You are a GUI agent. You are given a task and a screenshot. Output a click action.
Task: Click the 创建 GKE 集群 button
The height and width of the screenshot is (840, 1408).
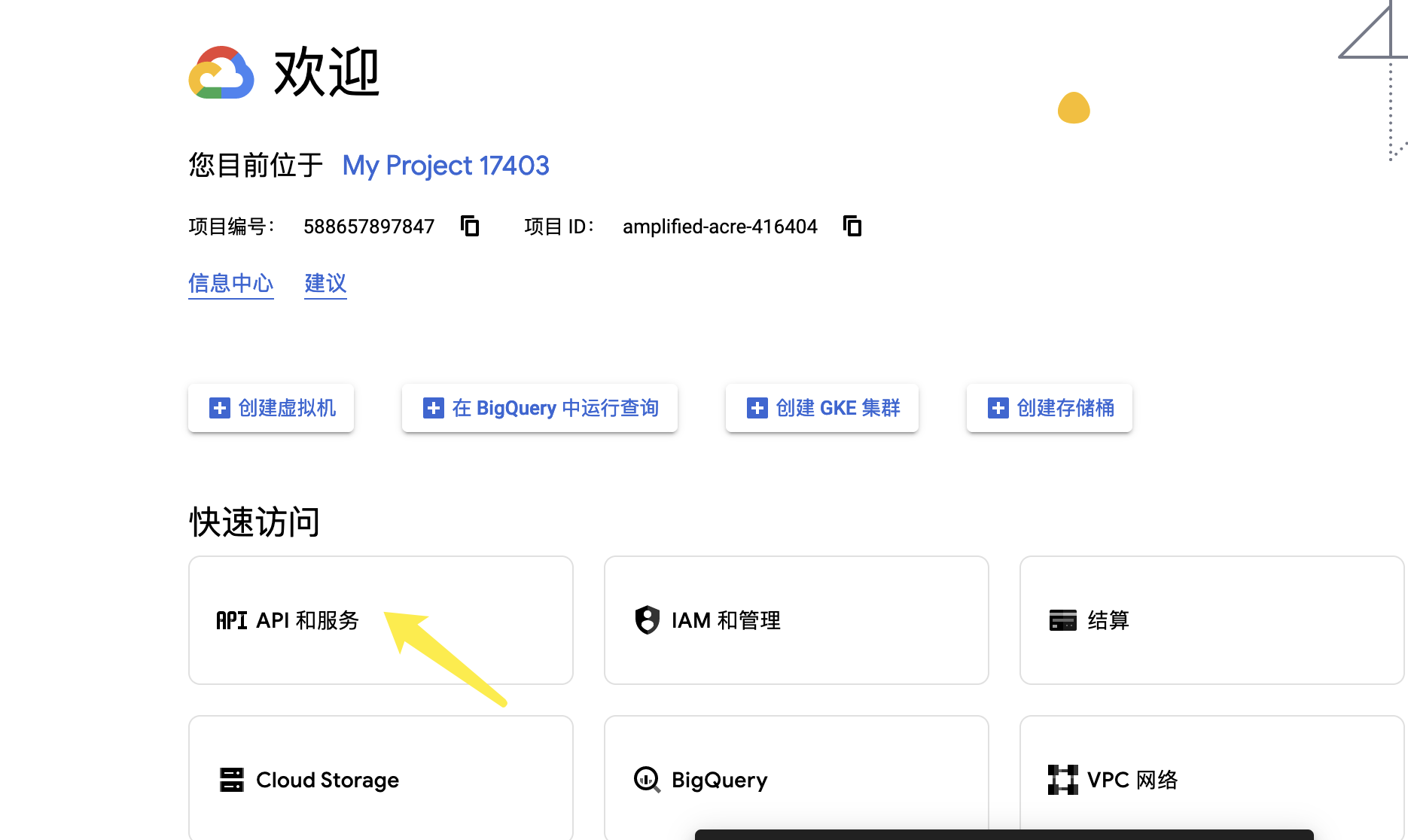pyautogui.click(x=821, y=408)
